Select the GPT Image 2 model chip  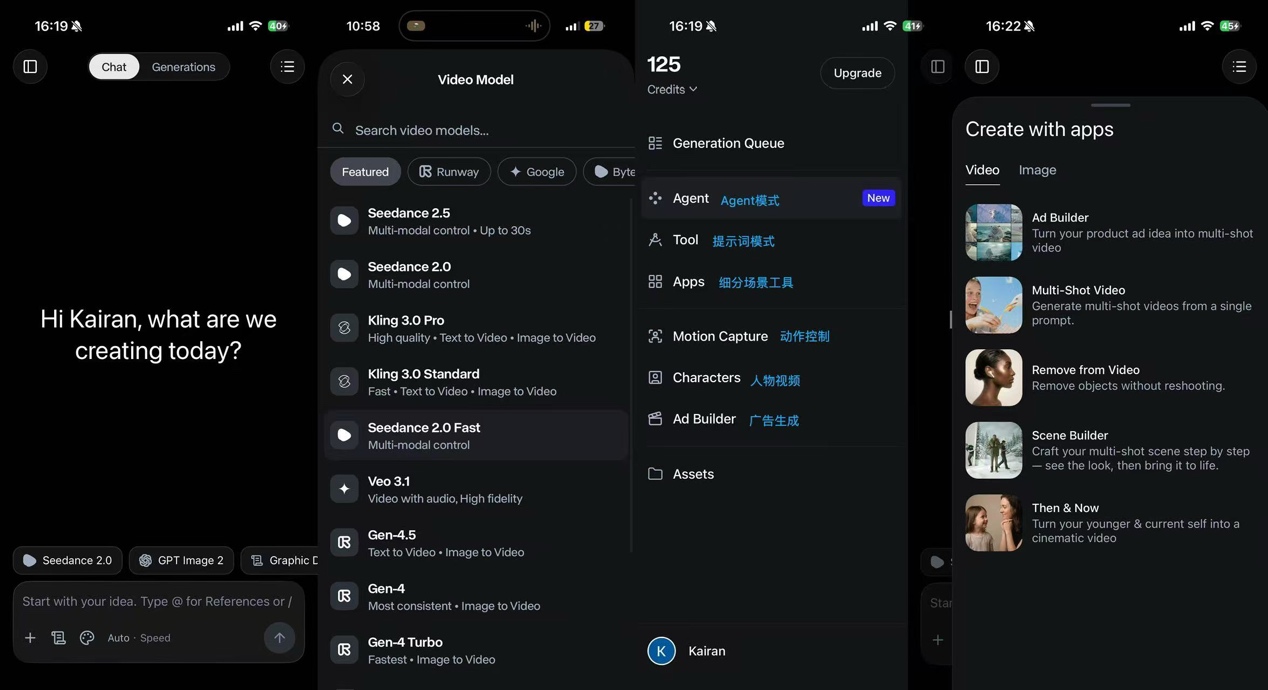coord(181,560)
